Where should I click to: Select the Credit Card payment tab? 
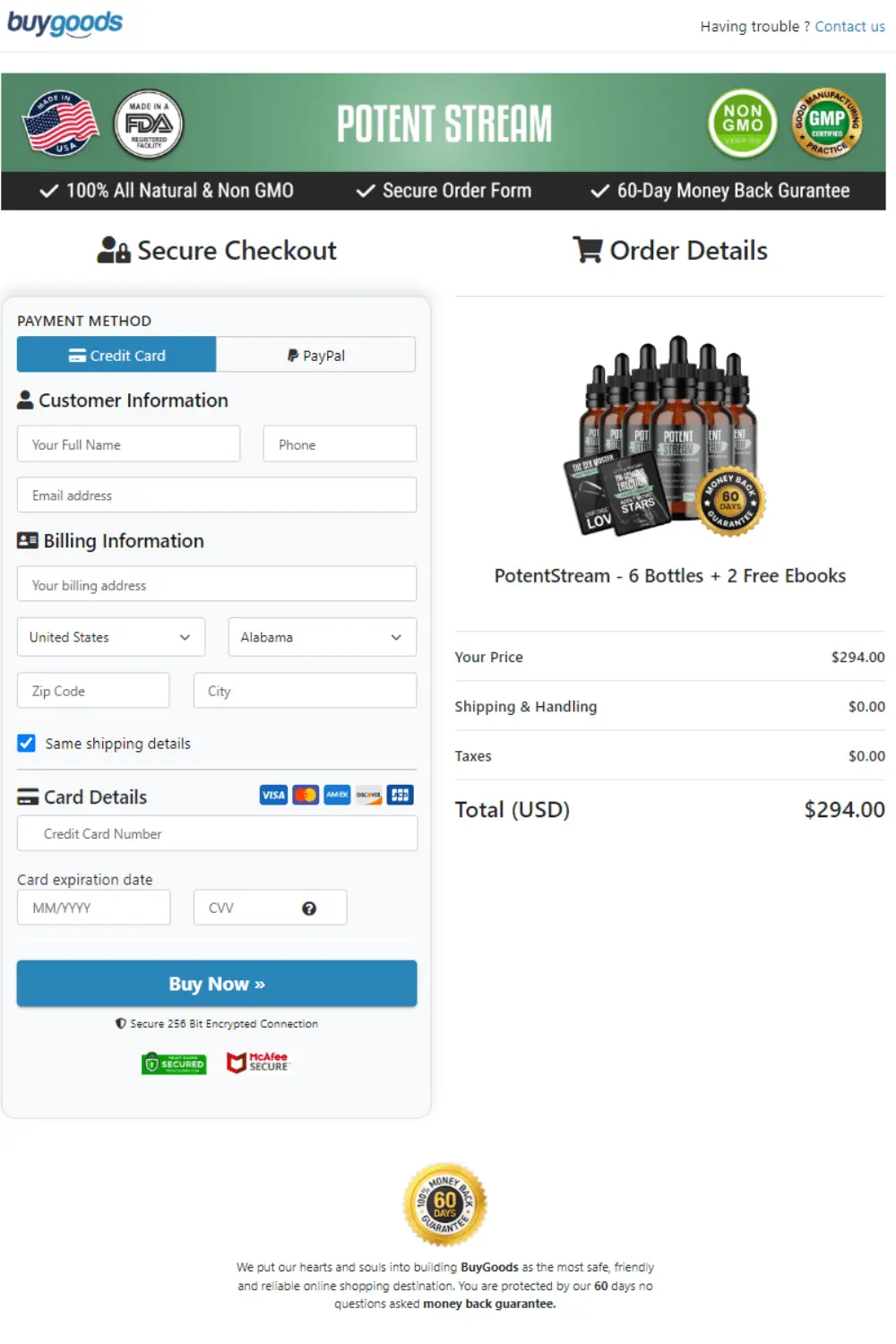116,355
